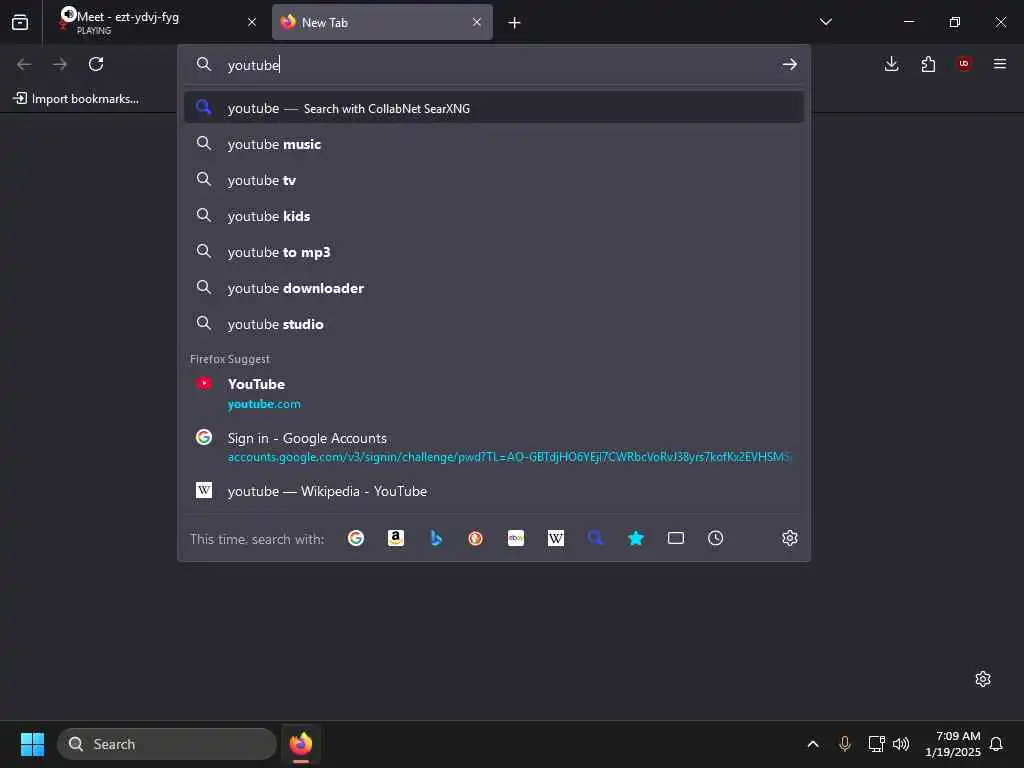Search this time with Google icon

[x=356, y=538]
